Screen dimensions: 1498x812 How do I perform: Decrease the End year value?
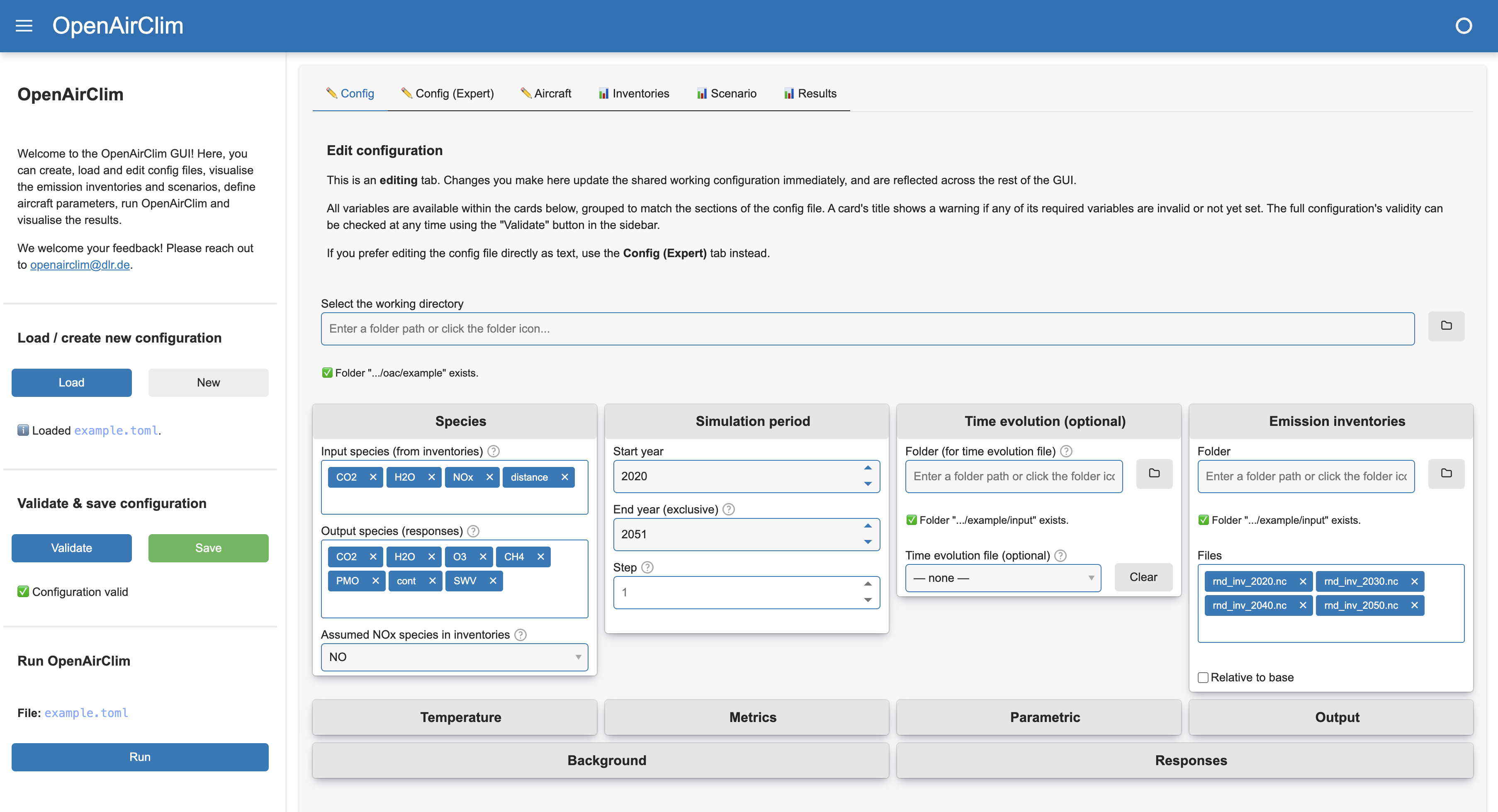868,542
